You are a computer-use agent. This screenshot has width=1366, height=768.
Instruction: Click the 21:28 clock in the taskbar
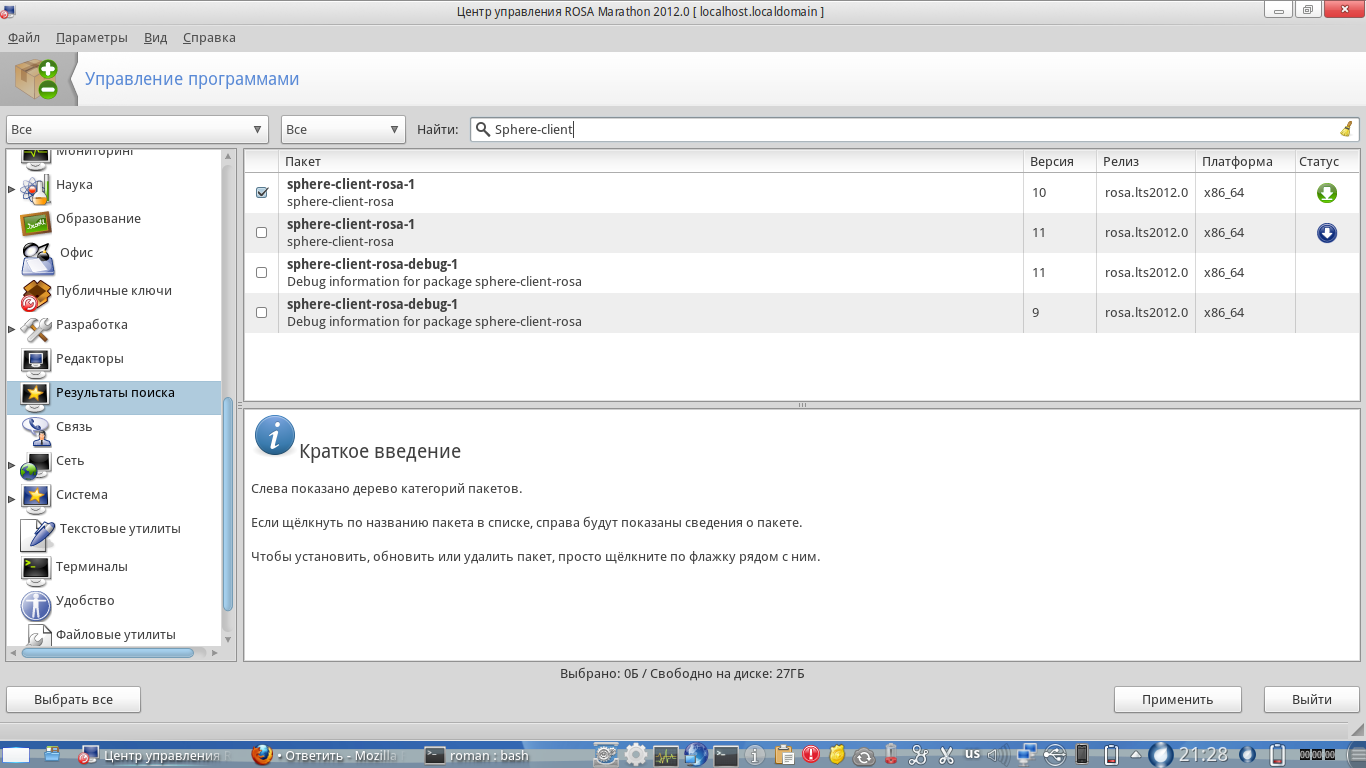(x=1203, y=755)
